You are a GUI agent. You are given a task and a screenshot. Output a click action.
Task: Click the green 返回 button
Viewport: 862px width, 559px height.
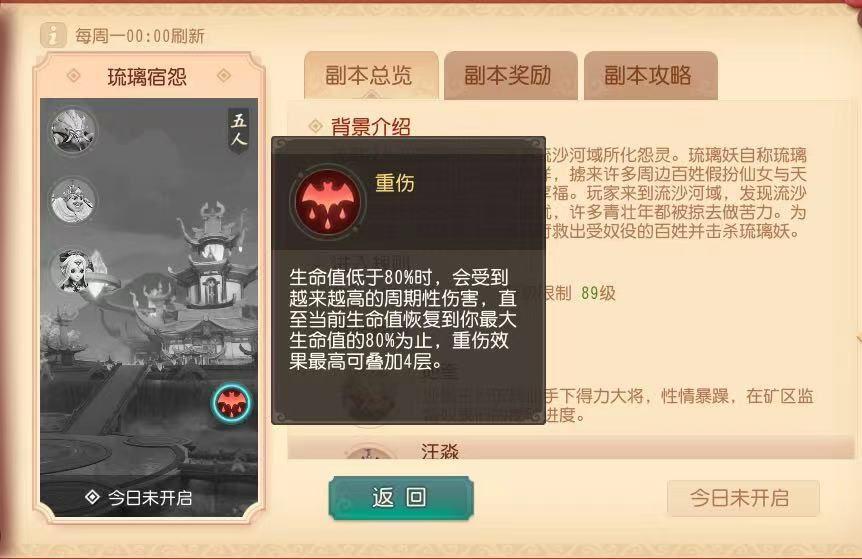tap(401, 498)
